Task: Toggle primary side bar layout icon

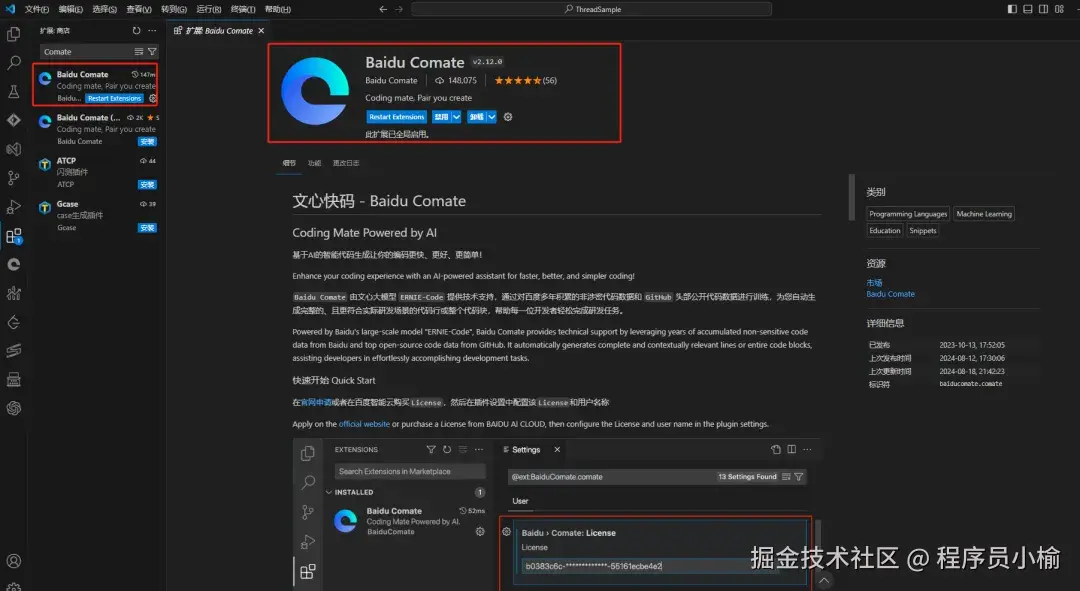Action: pyautogui.click(x=1012, y=9)
